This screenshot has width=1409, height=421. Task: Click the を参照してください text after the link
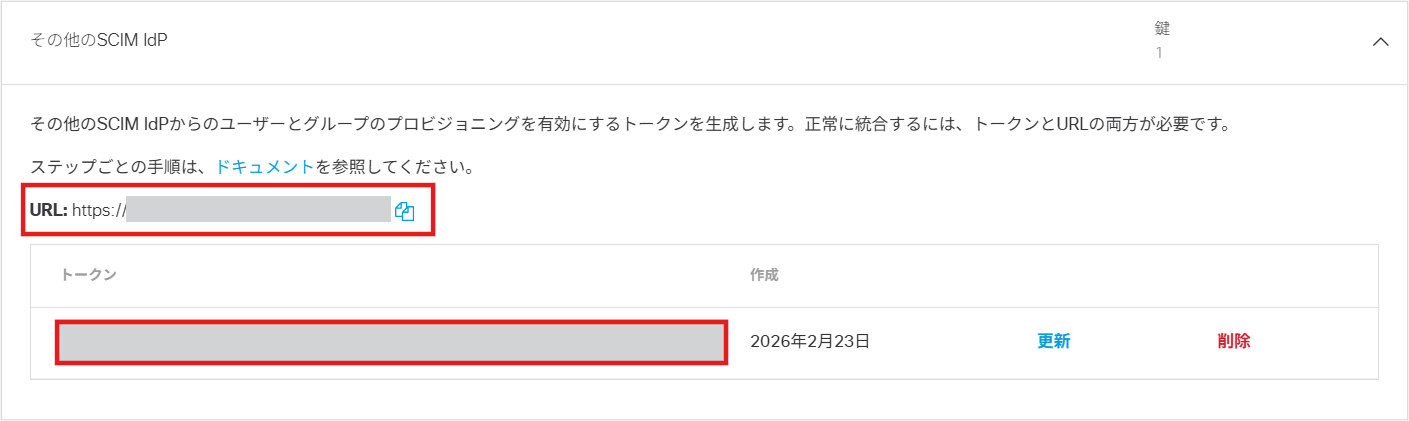[395, 168]
